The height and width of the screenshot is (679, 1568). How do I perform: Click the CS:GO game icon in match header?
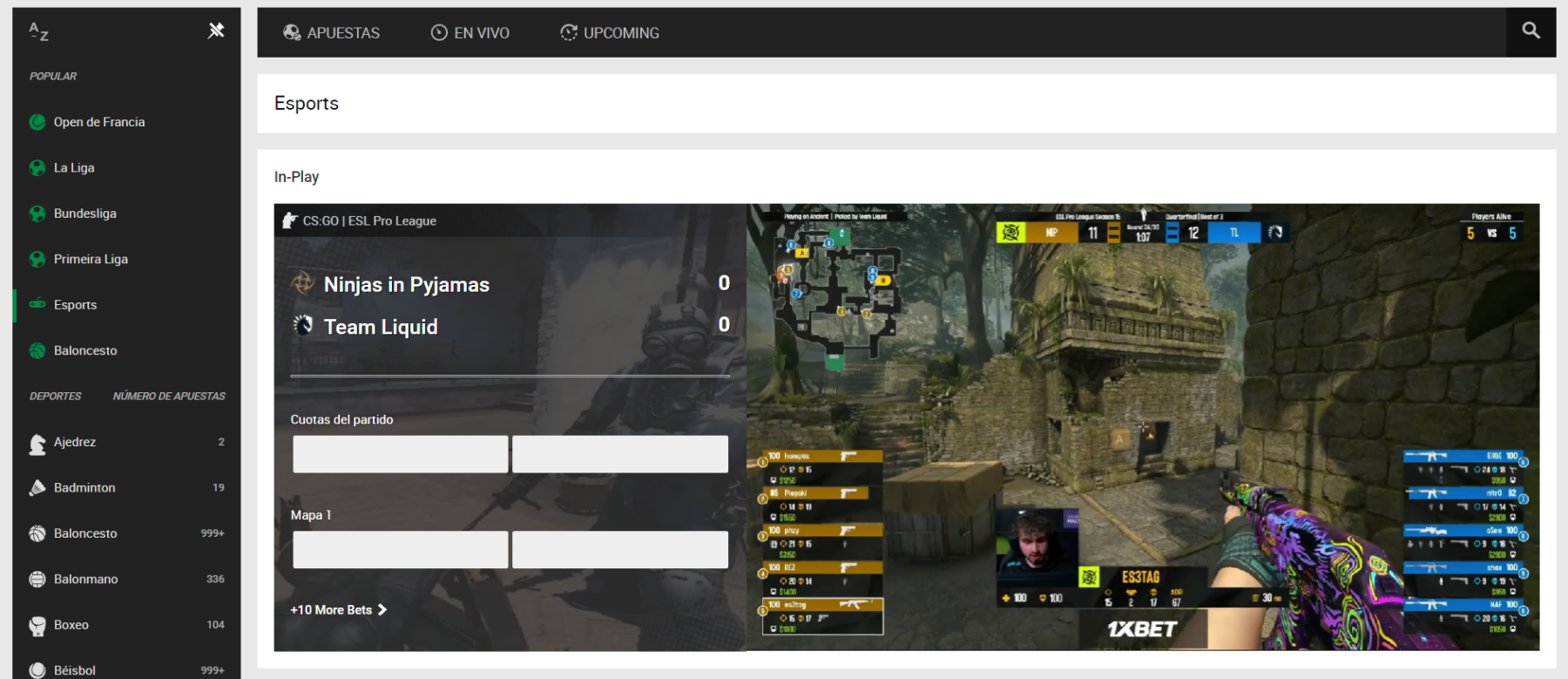pos(290,221)
